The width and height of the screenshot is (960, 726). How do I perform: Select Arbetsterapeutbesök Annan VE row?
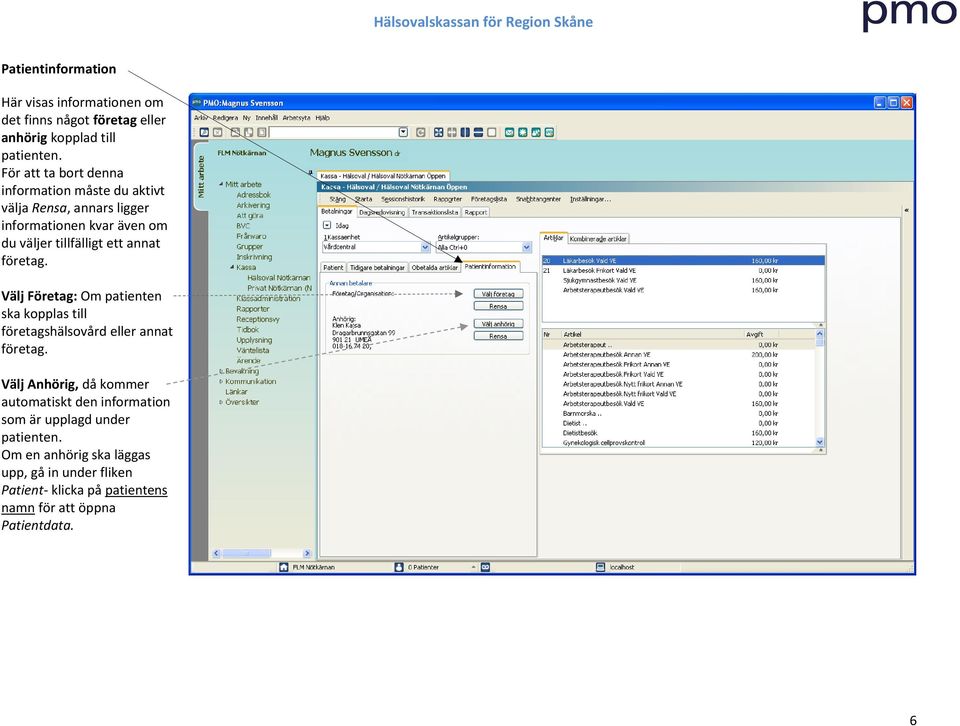tap(679, 354)
